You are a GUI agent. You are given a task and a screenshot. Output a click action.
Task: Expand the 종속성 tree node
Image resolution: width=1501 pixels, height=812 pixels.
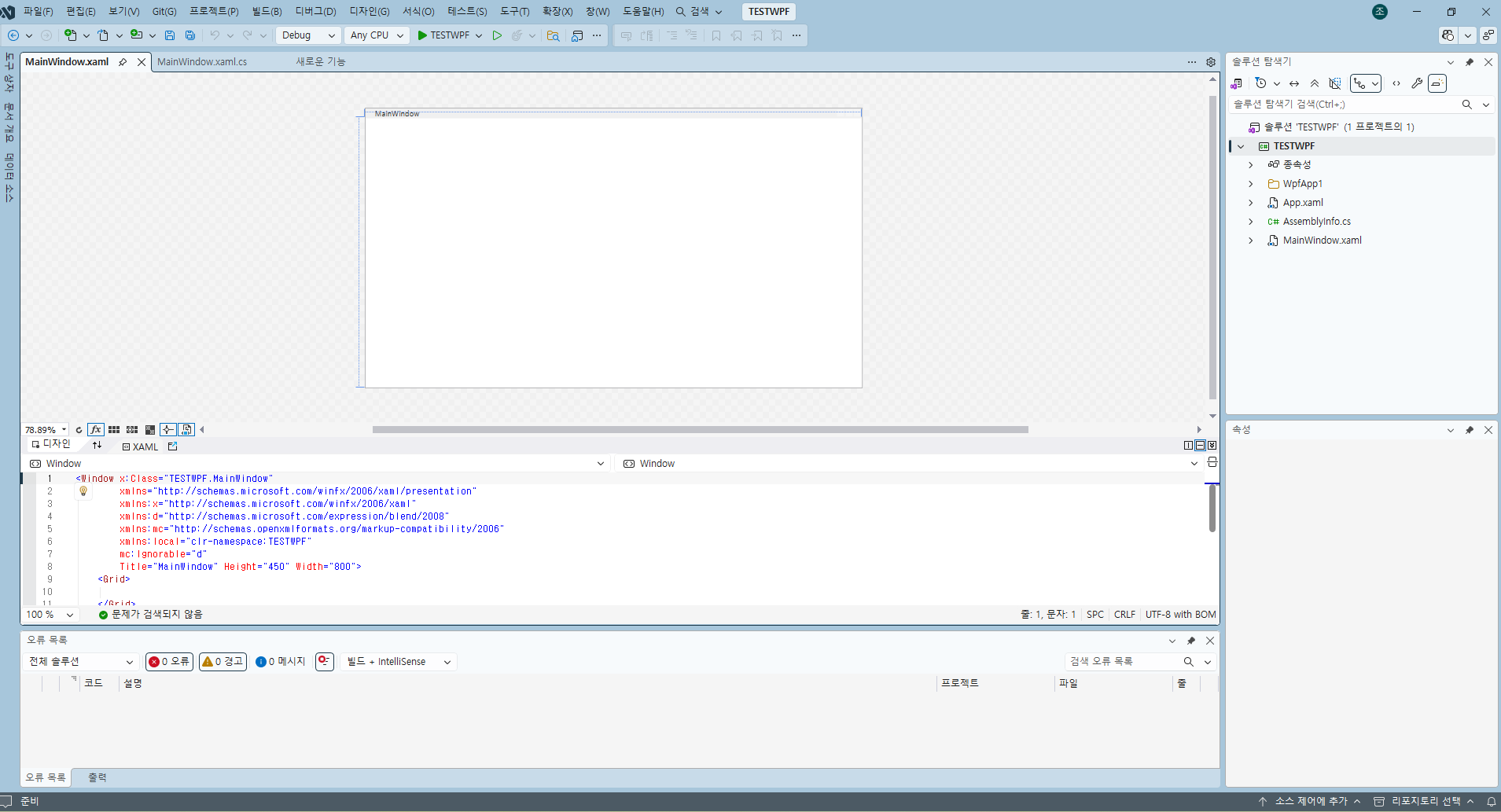(x=1251, y=165)
